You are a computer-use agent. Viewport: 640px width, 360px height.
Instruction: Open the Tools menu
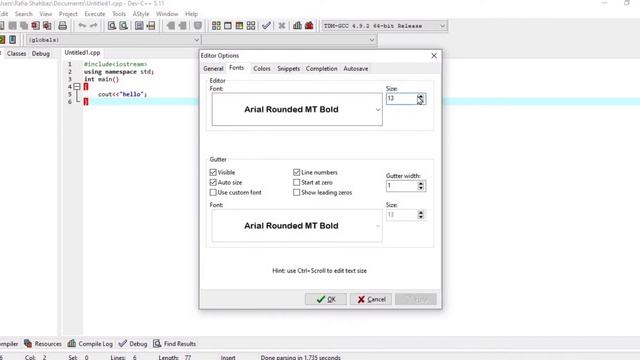119,14
